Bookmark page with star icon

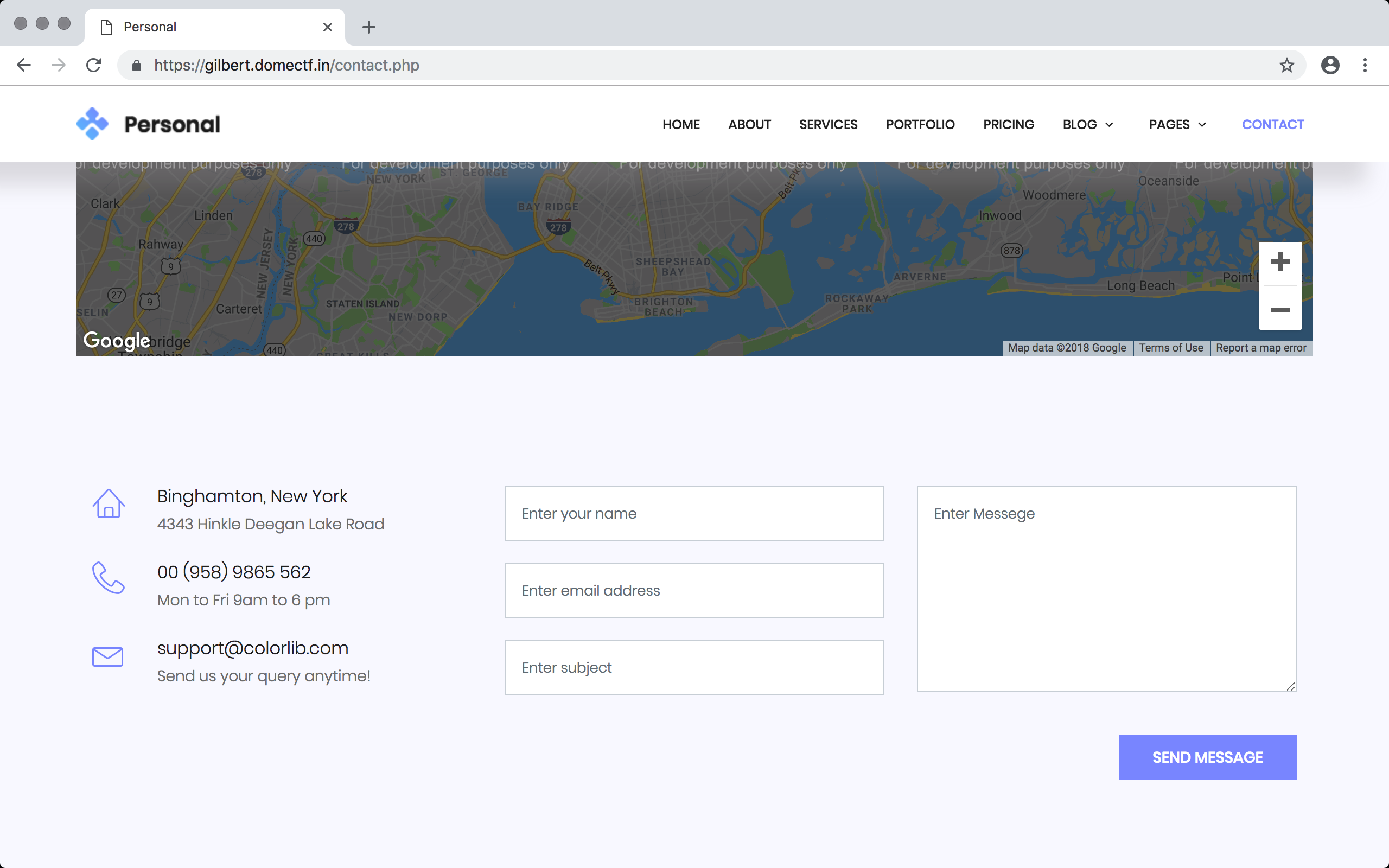coord(1286,65)
